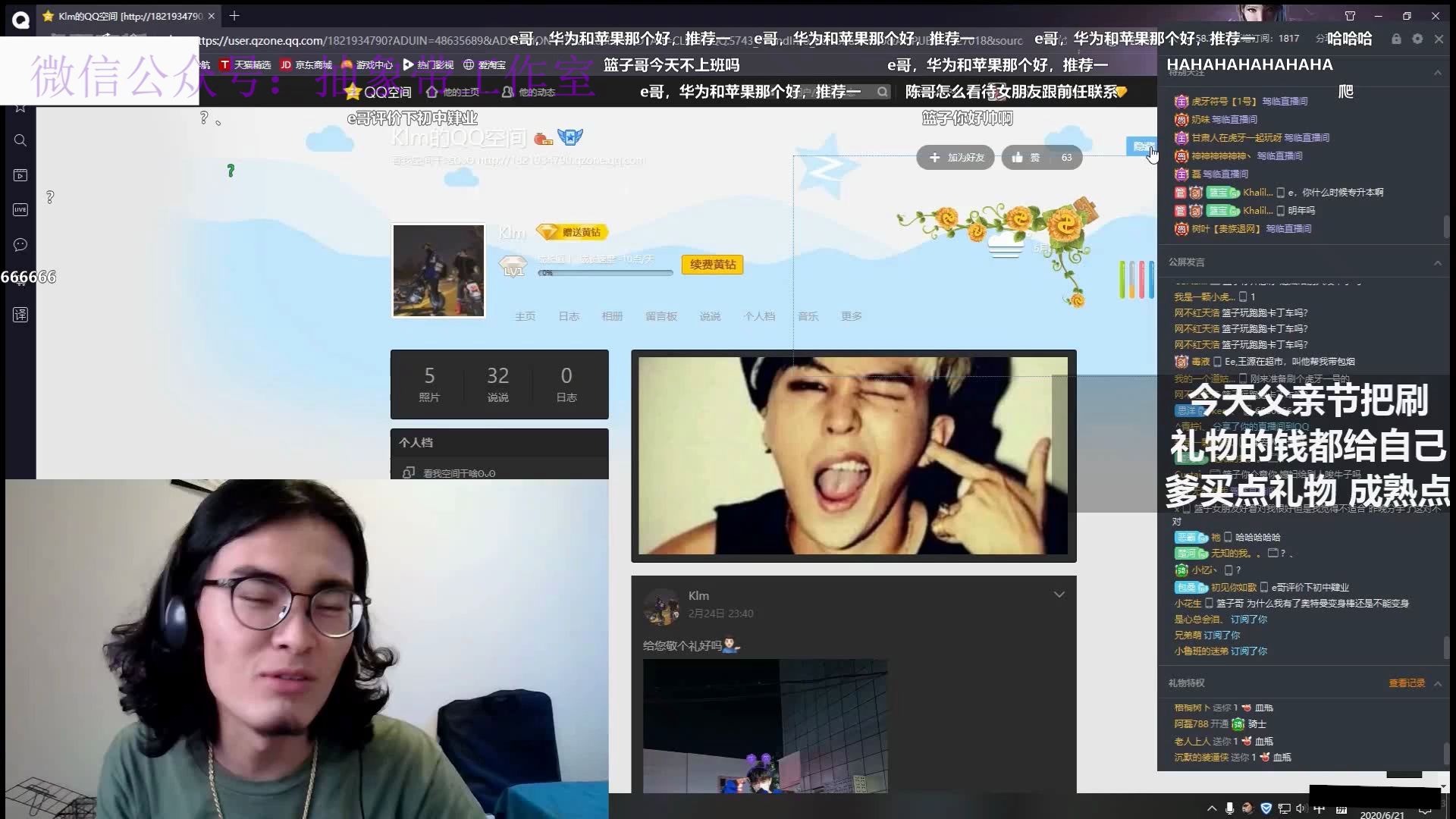This screenshot has height=819, width=1456.
Task: Open the search icon in left sidebar
Action: point(20,140)
